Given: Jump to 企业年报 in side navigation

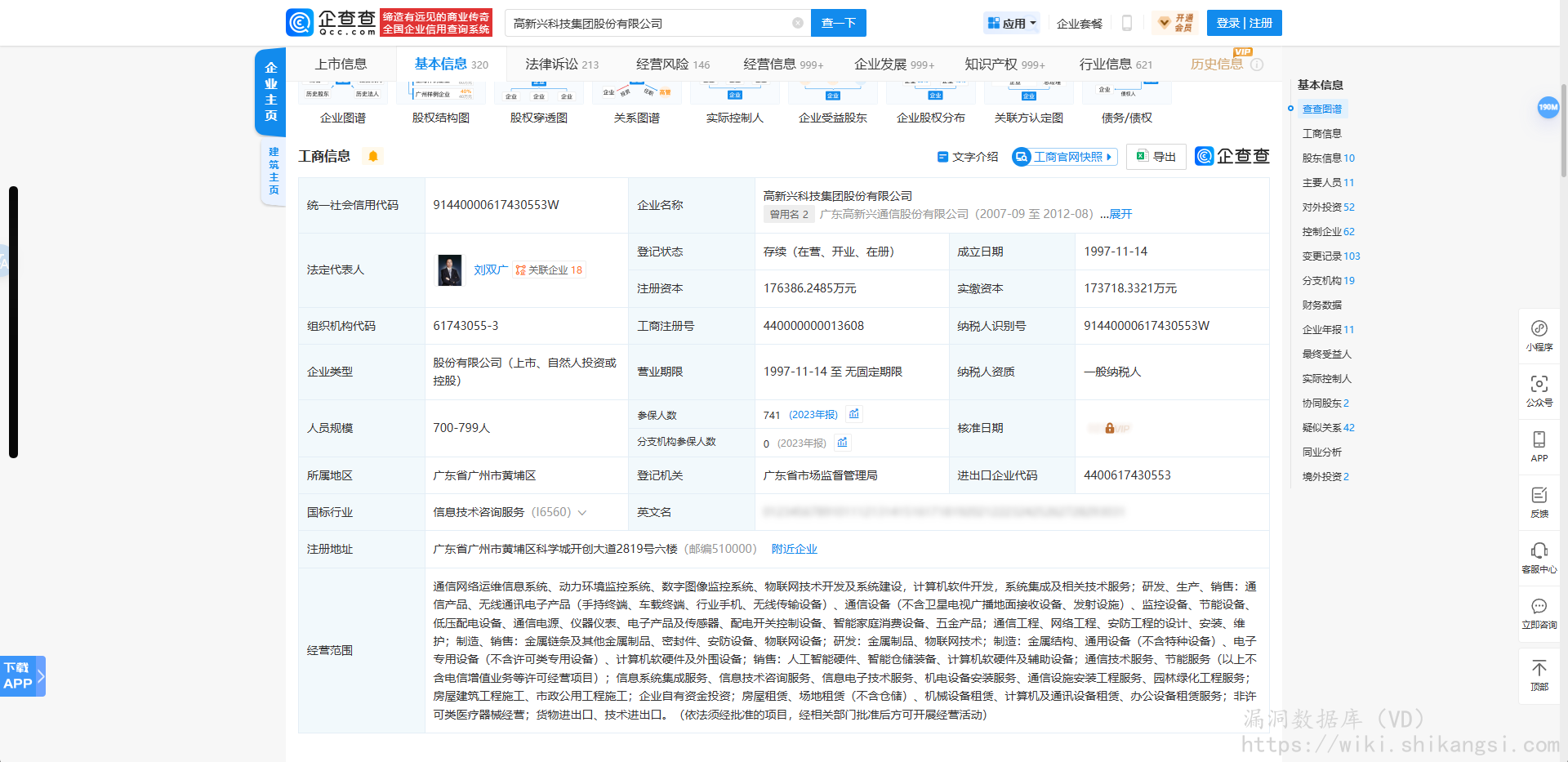Looking at the screenshot, I should [1328, 330].
